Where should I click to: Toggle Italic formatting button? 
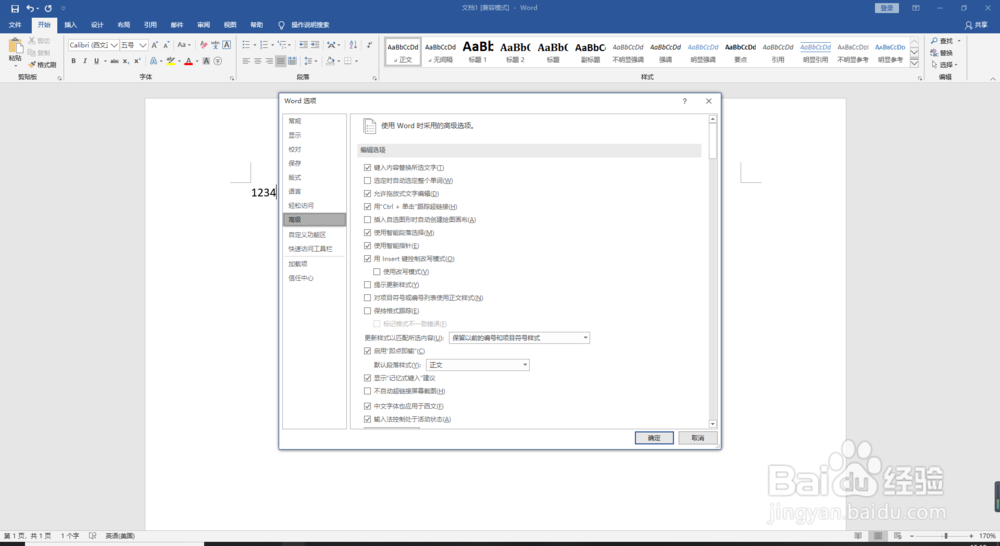coord(85,61)
